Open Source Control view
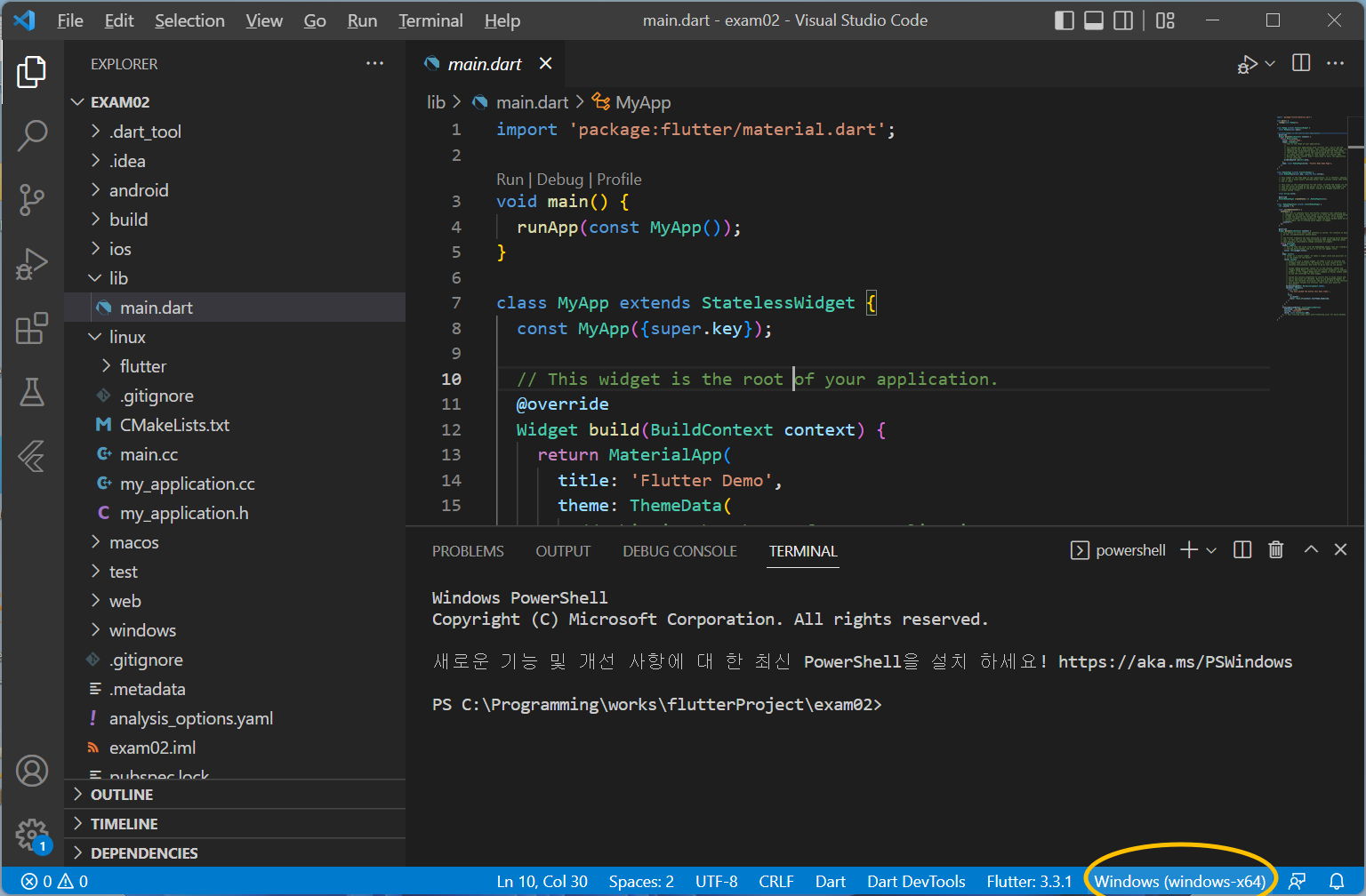 [32, 199]
